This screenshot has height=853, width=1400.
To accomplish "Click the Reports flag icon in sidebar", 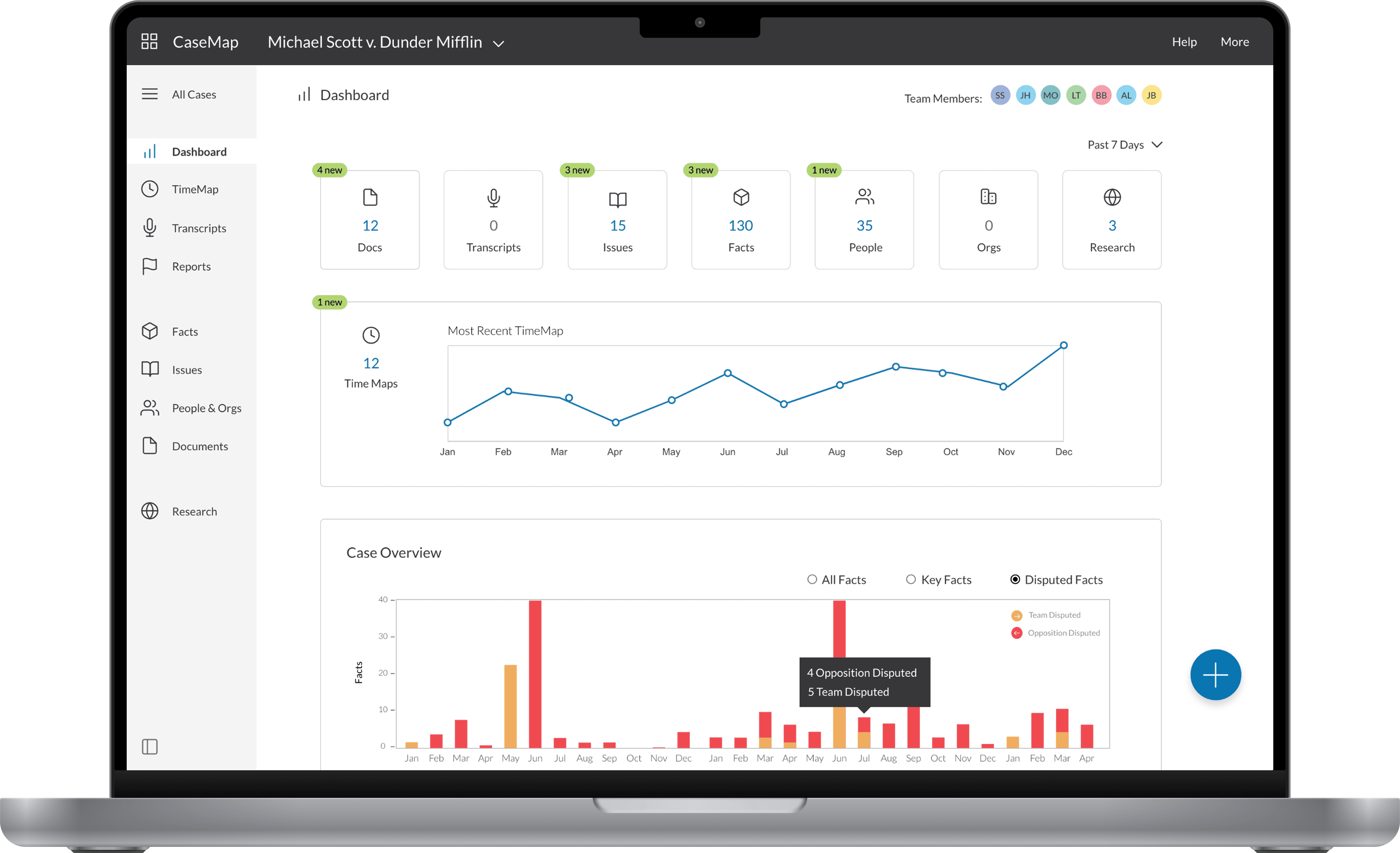I will 149,266.
